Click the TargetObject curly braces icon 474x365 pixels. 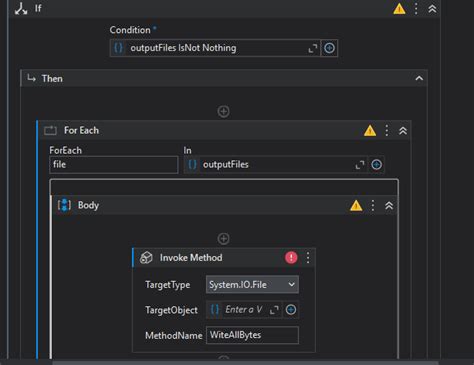215,310
